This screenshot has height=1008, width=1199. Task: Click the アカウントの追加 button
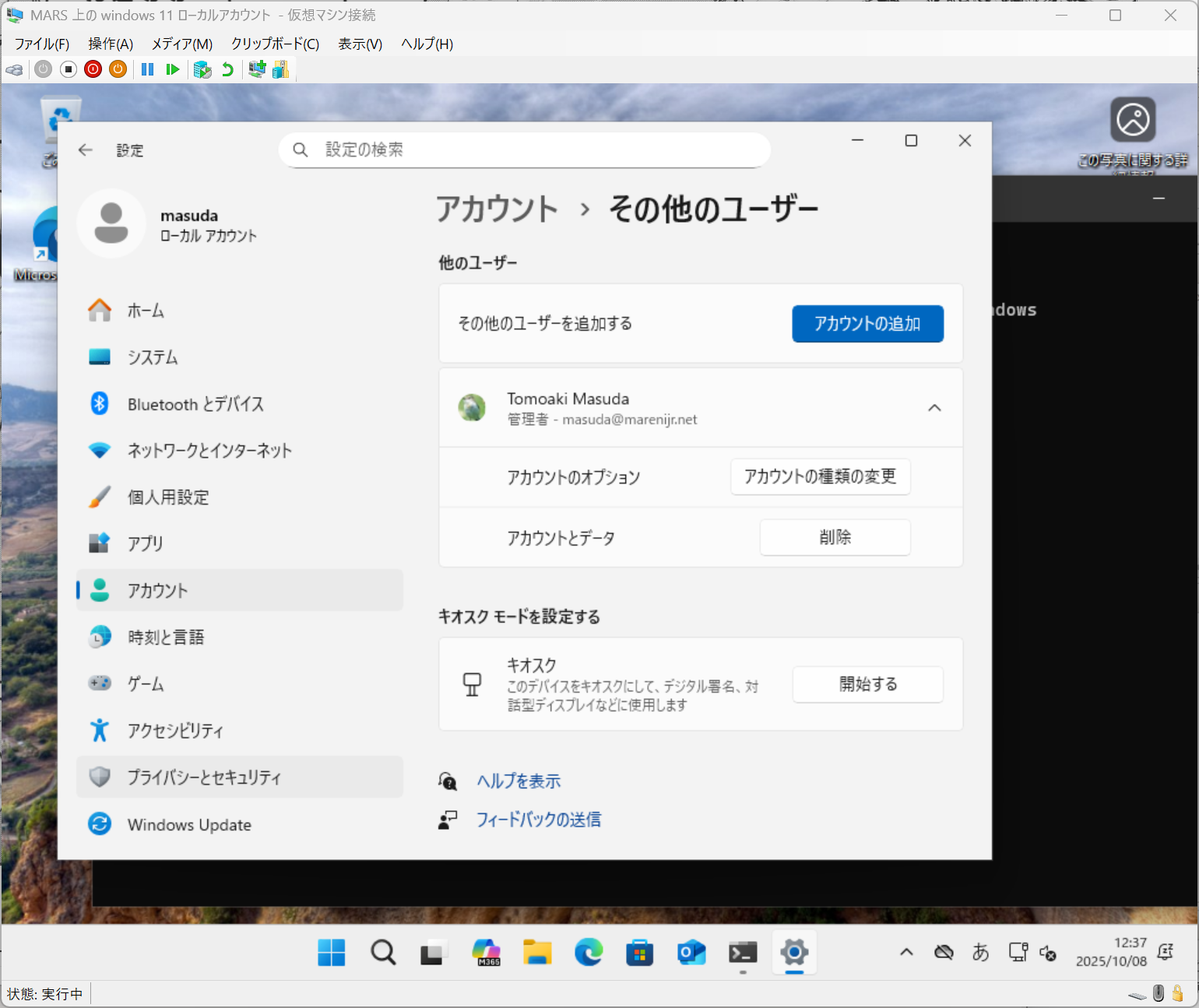tap(867, 324)
